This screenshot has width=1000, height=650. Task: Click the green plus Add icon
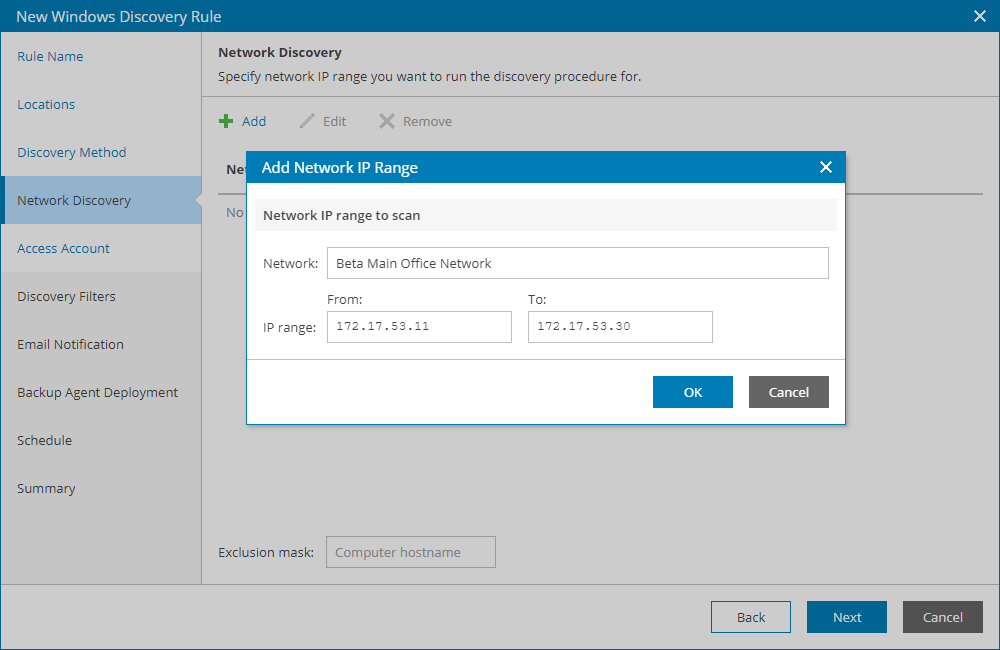pyautogui.click(x=226, y=122)
